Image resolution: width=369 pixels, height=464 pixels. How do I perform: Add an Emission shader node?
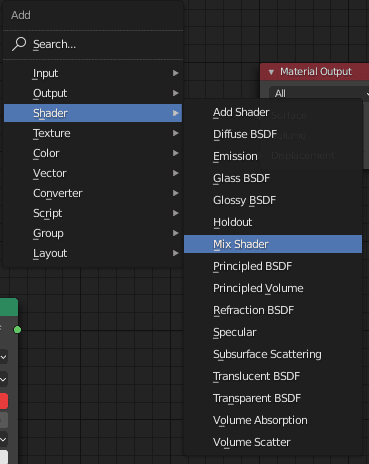pyautogui.click(x=273, y=156)
